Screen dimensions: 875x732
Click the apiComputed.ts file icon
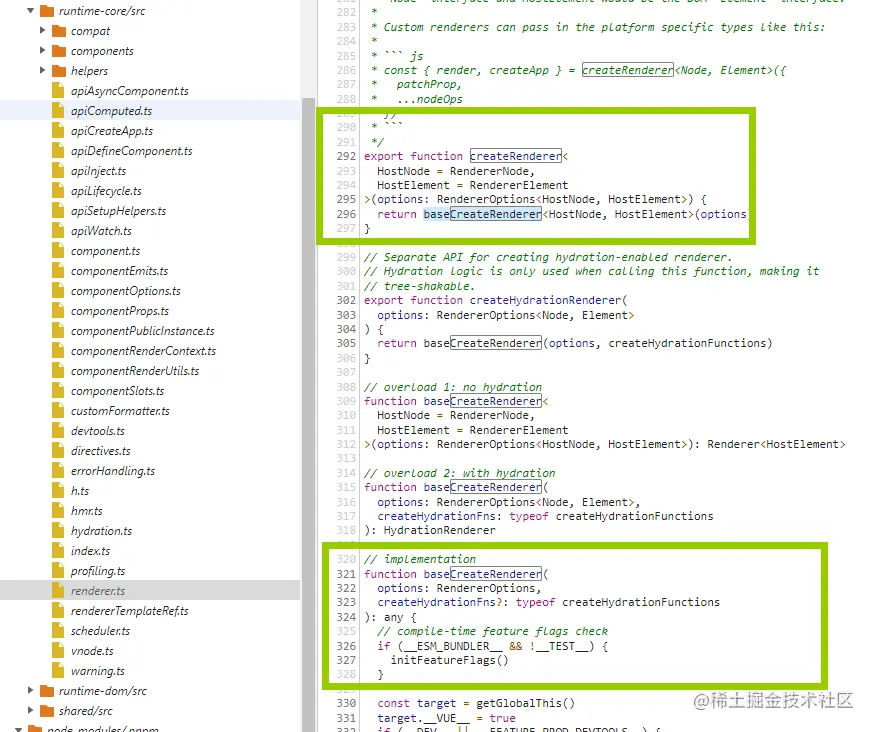coord(58,110)
